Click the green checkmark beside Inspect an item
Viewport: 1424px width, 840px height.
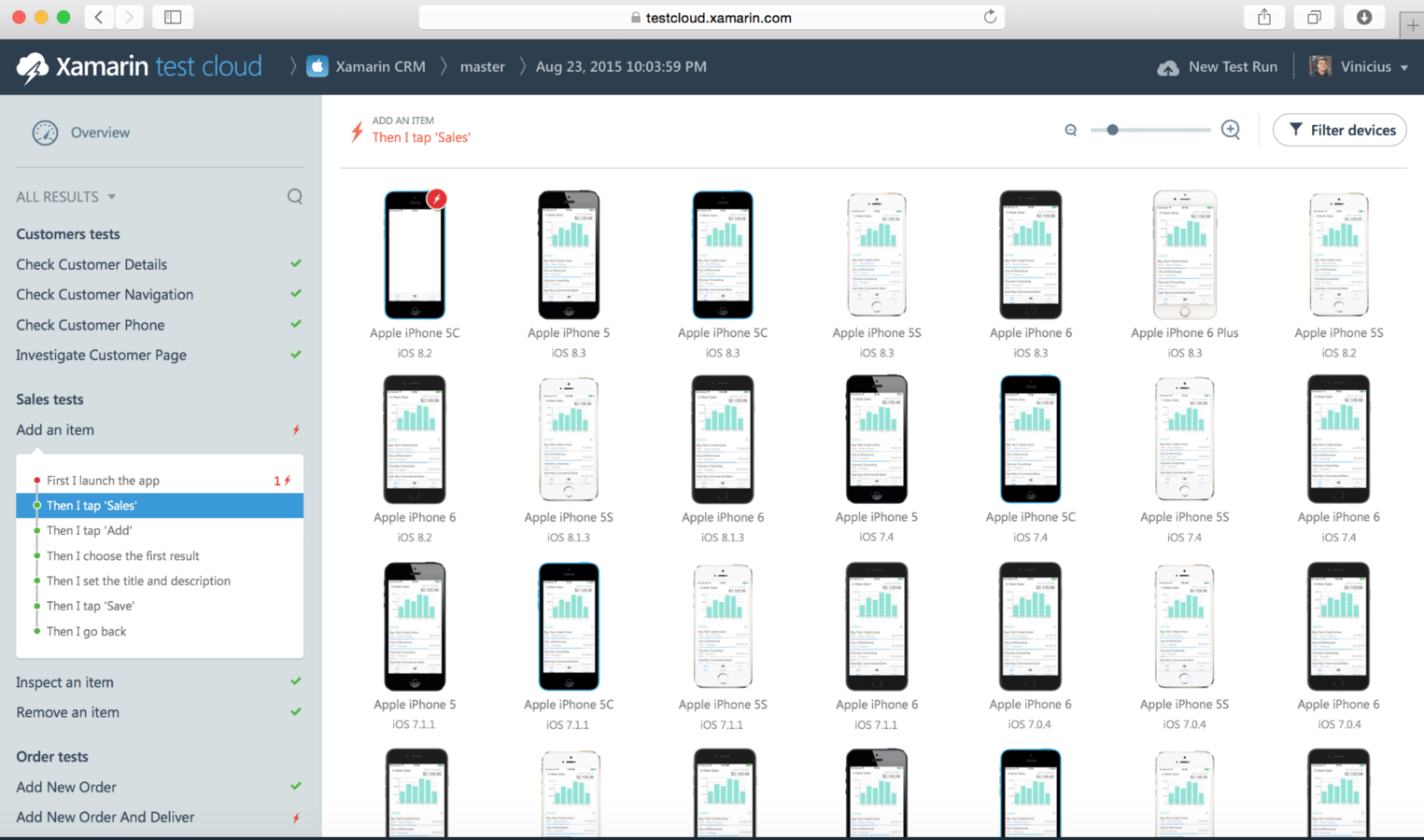click(296, 681)
